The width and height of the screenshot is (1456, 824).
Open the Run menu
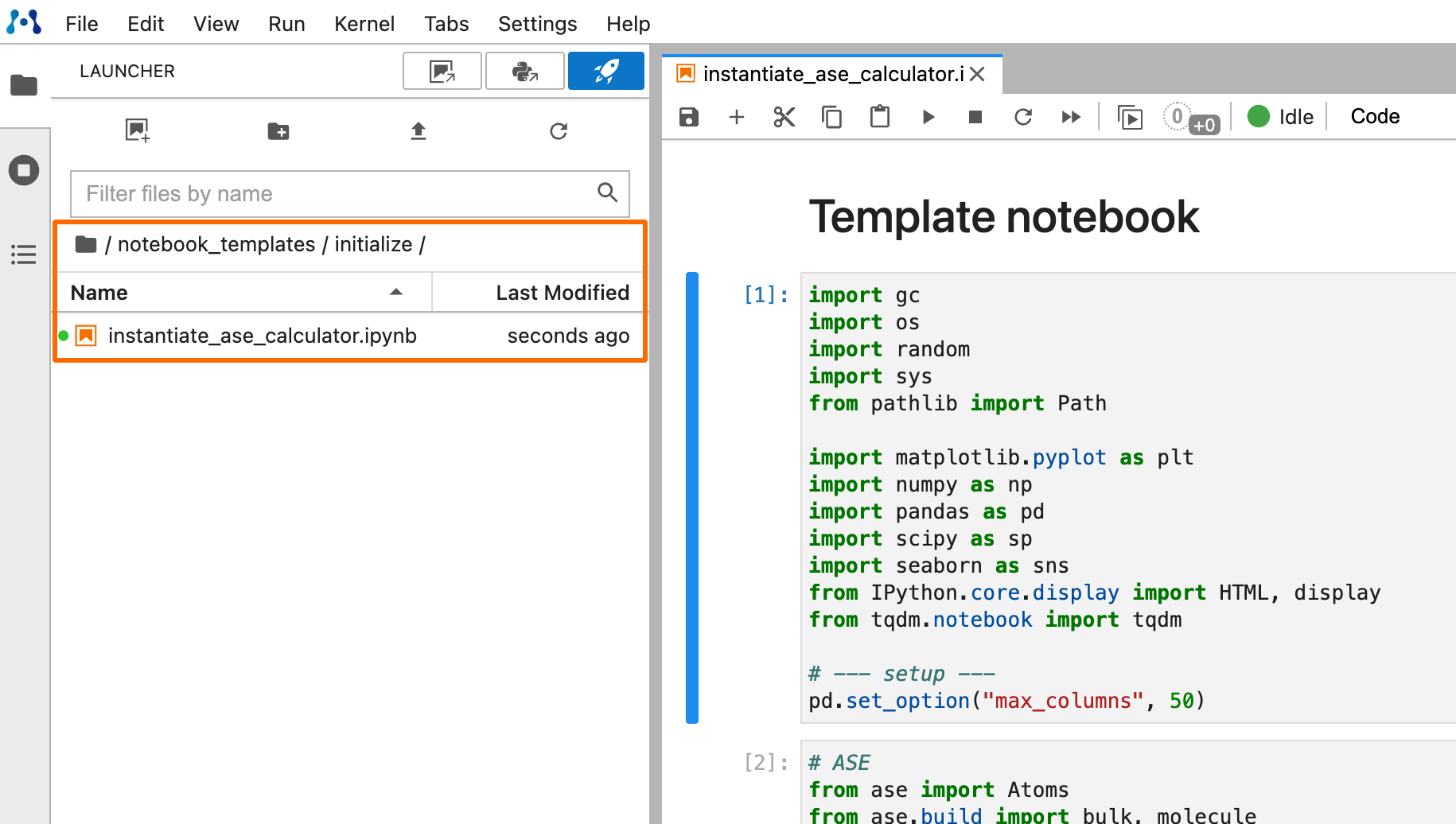click(x=286, y=24)
